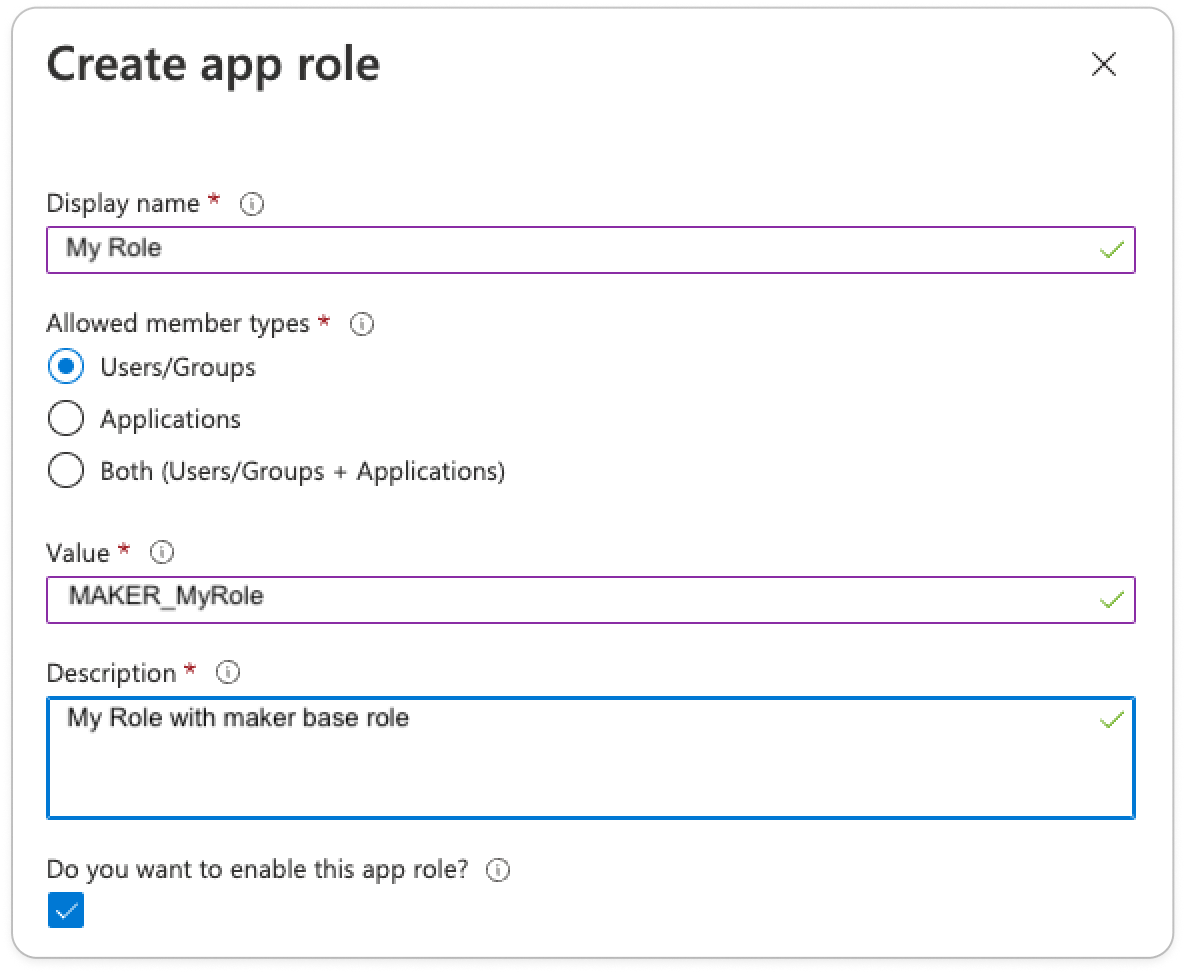Click the Allowed member types info icon
This screenshot has width=1184, height=973.
point(363,325)
